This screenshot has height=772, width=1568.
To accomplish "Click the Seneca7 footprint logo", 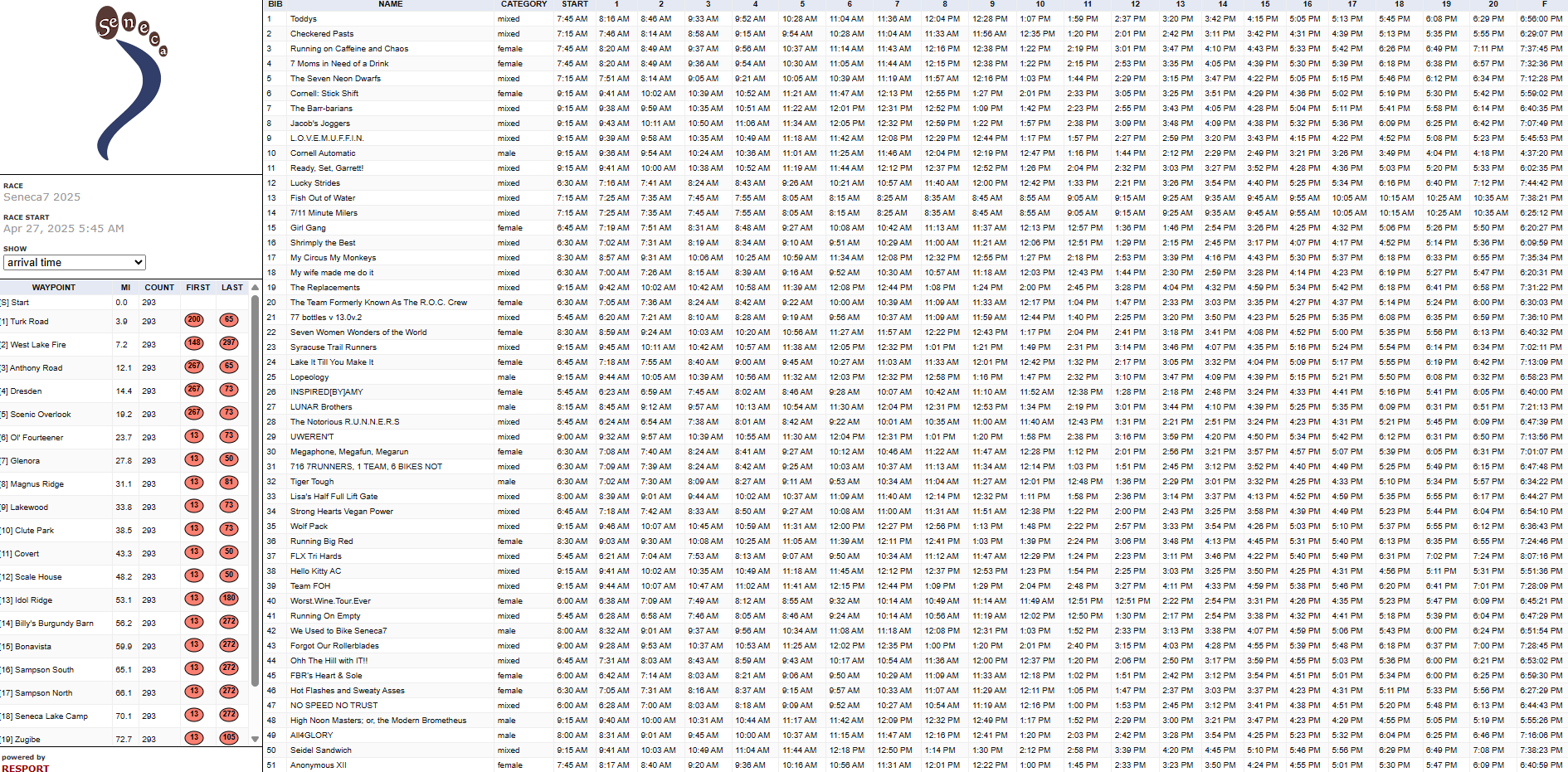I will point(131,83).
